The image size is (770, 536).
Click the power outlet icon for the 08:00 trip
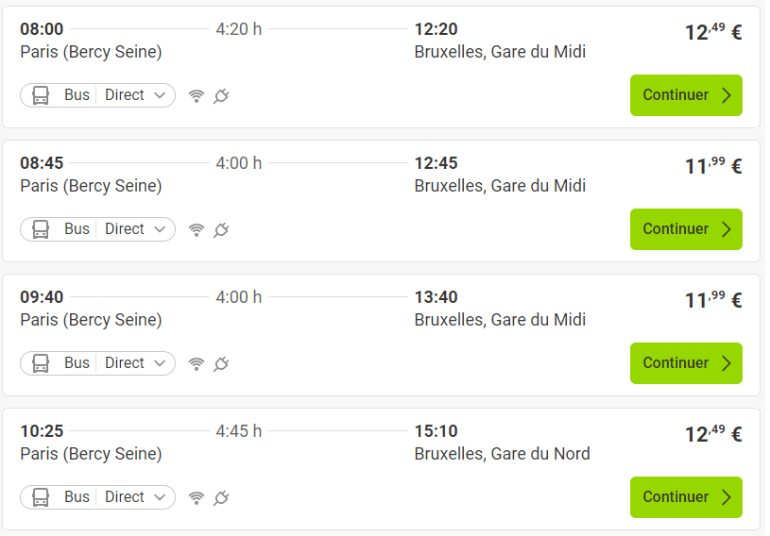221,96
